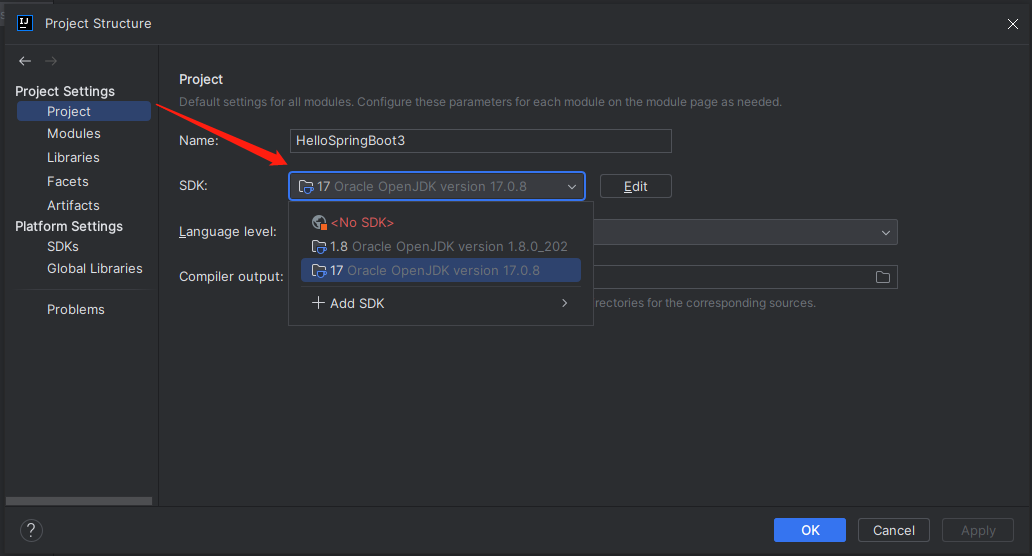This screenshot has height=556, width=1032.
Task: Click the Apply button
Action: pos(978,530)
